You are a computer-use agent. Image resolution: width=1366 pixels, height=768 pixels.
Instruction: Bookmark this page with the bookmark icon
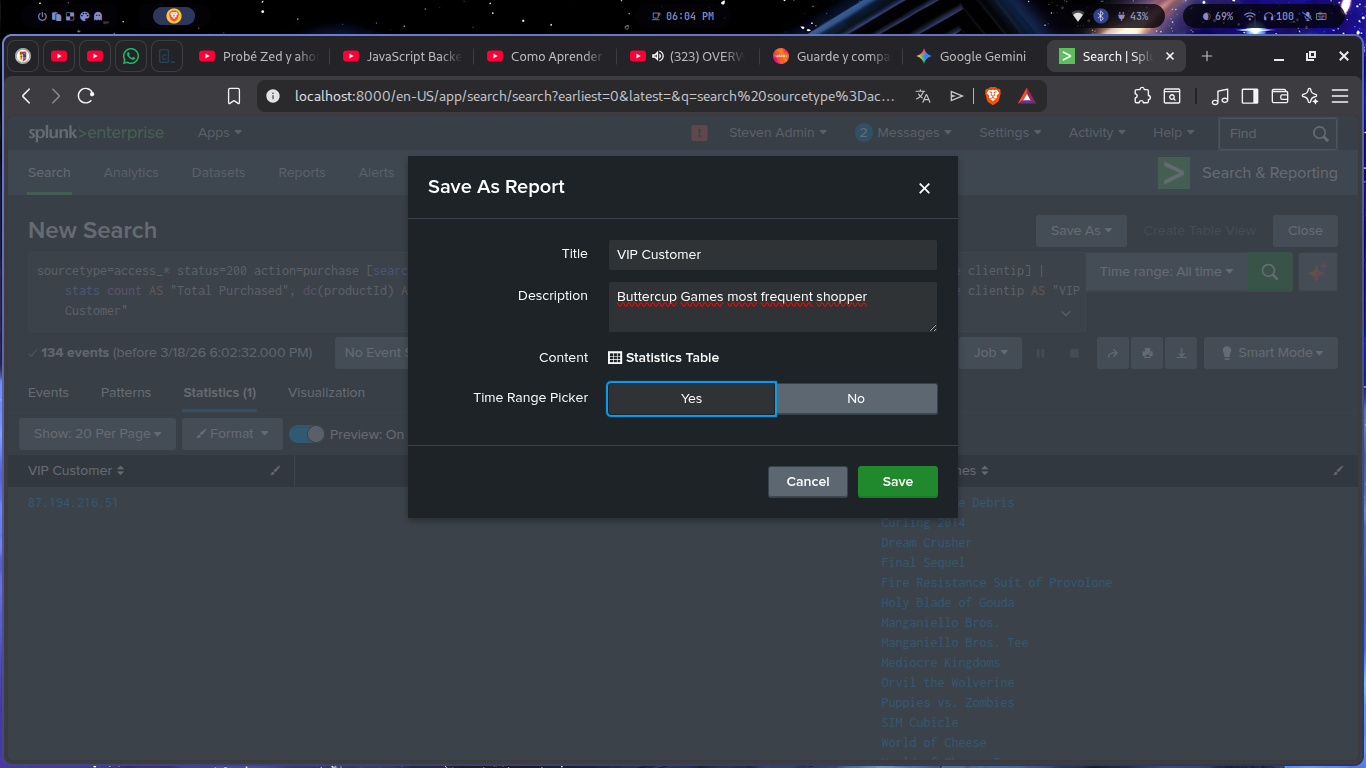[234, 96]
